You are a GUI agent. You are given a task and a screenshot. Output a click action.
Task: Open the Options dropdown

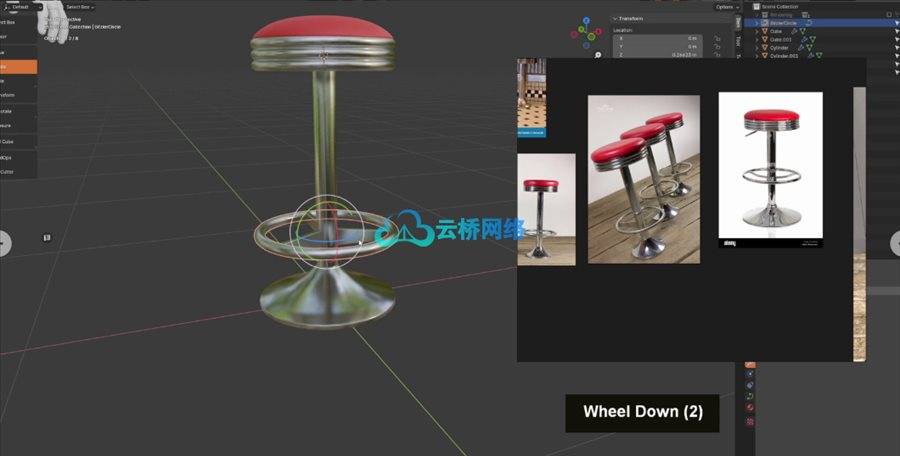click(727, 7)
